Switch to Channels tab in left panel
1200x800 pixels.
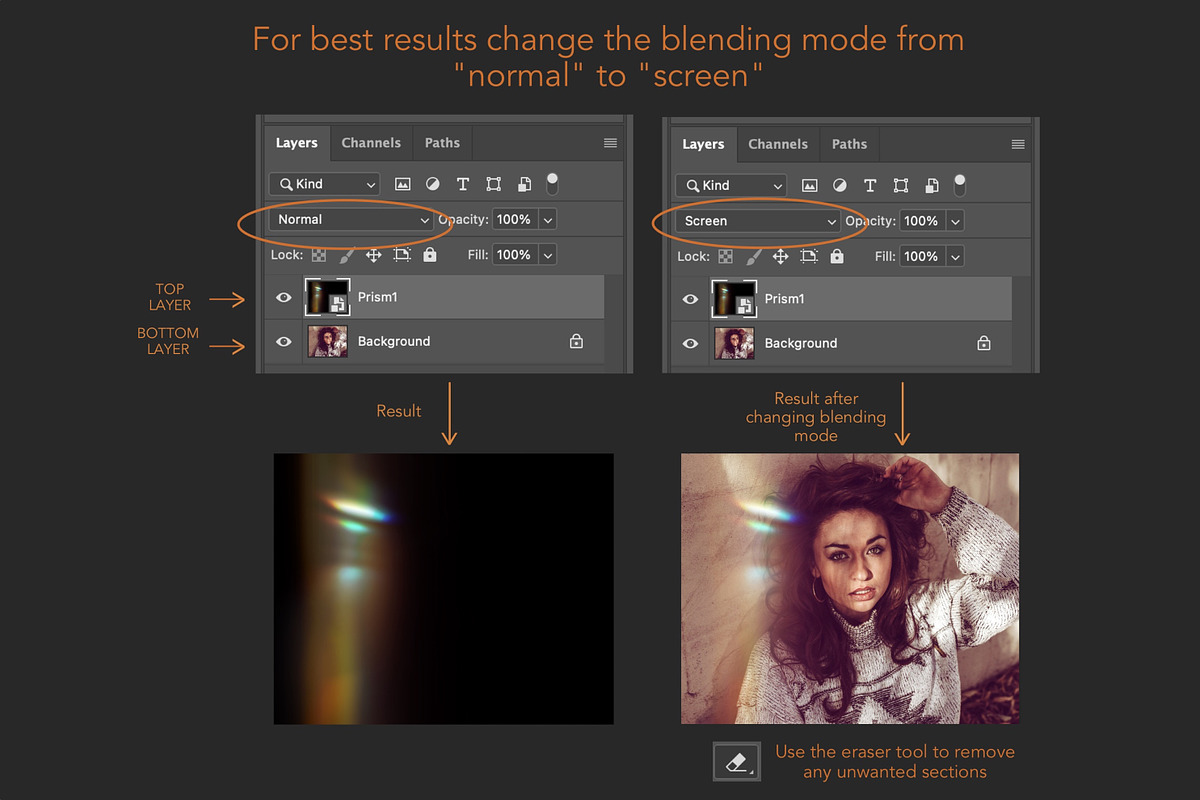pyautogui.click(x=371, y=143)
